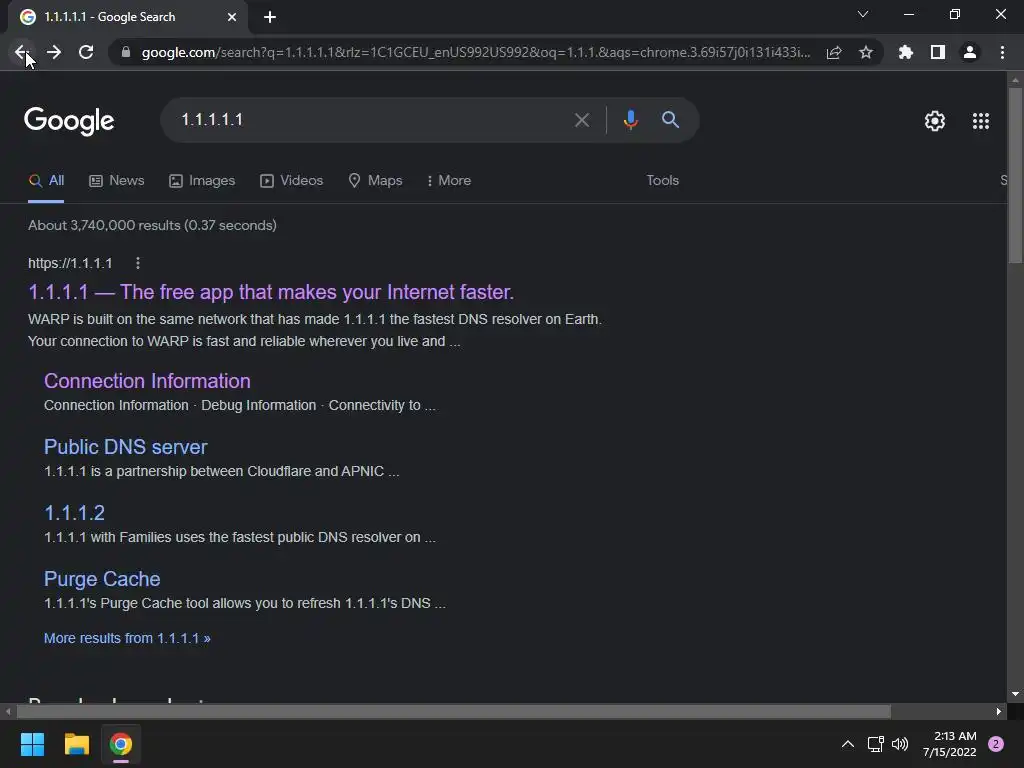The image size is (1024, 768).
Task: Open Chrome three-dot menu
Action: click(1002, 52)
